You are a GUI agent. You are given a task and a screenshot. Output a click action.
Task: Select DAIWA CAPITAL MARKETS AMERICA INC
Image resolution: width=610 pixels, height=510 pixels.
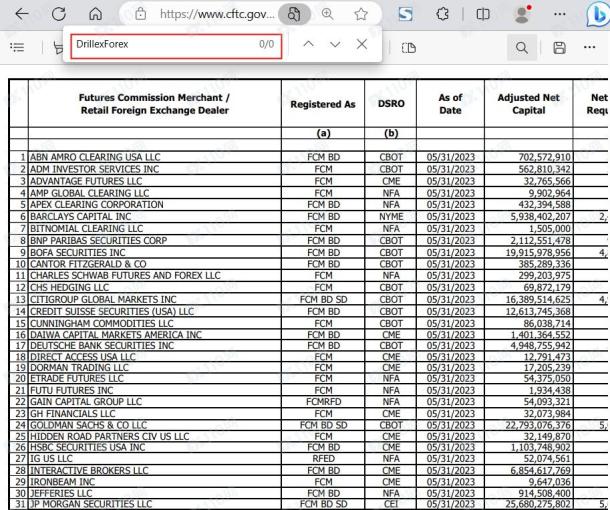[116, 335]
